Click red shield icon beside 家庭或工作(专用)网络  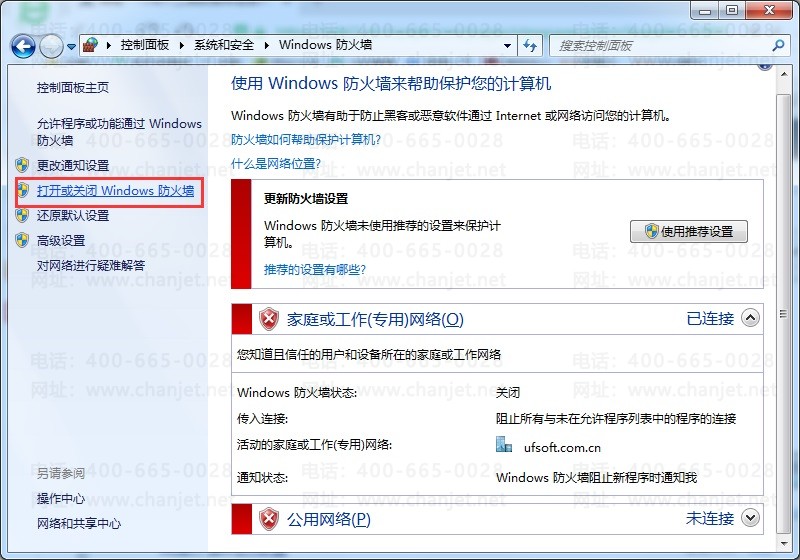coord(269,319)
